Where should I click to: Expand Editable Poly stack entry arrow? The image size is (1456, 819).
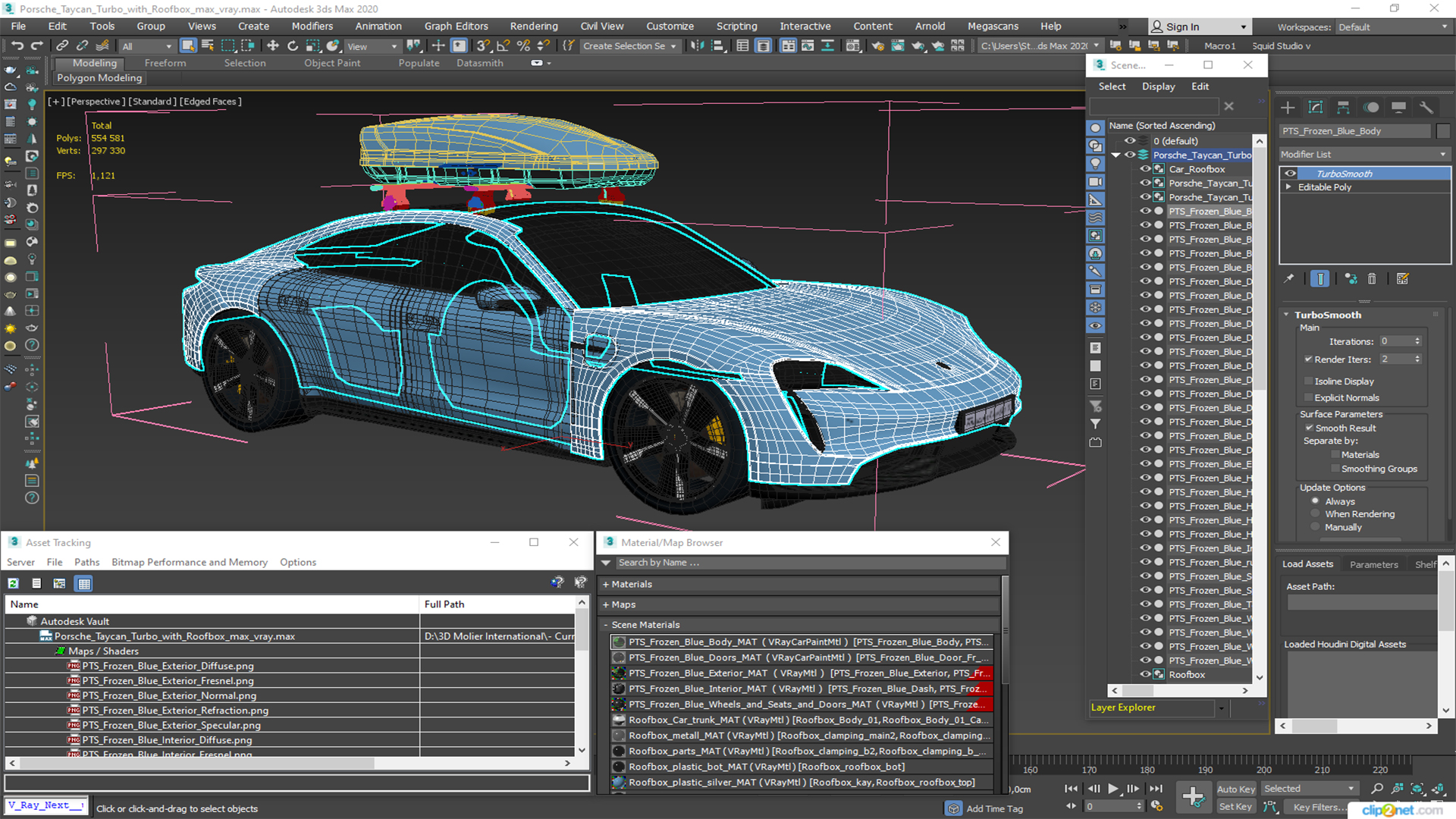pyautogui.click(x=1288, y=187)
